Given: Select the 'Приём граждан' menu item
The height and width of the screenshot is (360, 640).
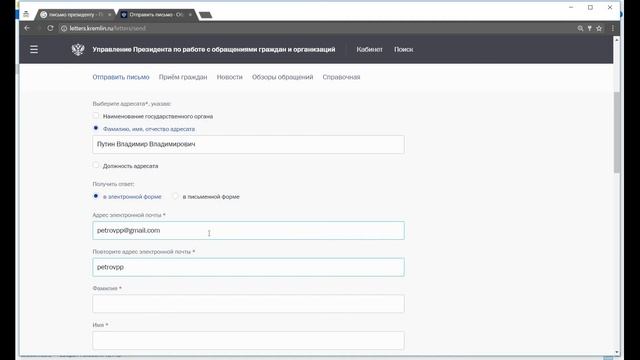Looking at the screenshot, I should tap(183, 77).
